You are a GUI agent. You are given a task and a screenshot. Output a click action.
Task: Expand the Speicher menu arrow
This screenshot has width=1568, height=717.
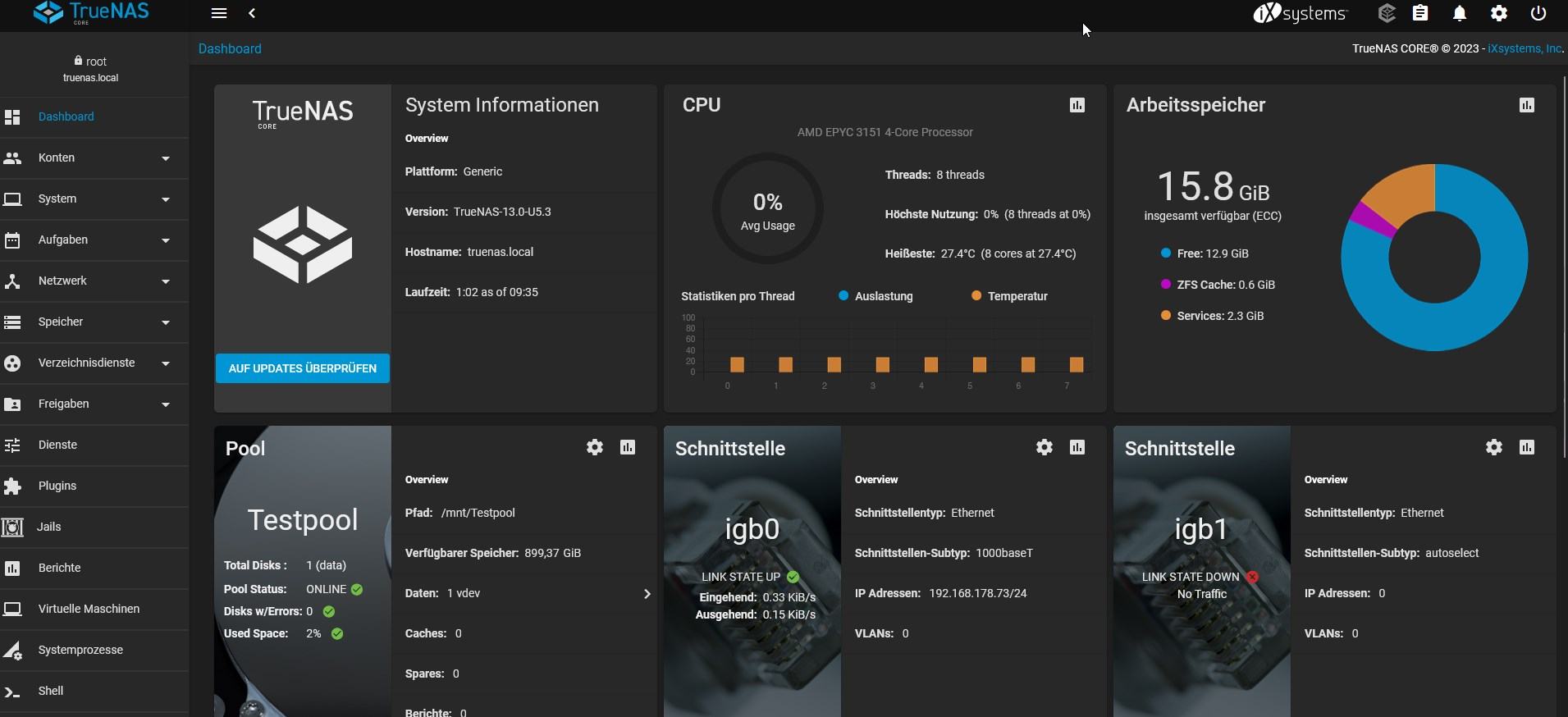pos(166,322)
